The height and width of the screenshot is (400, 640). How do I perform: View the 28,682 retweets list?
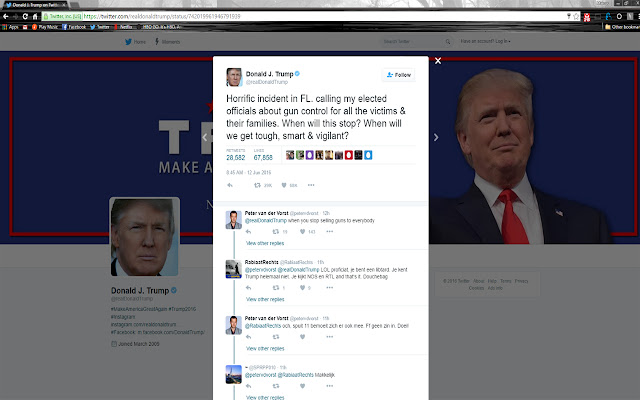point(236,155)
